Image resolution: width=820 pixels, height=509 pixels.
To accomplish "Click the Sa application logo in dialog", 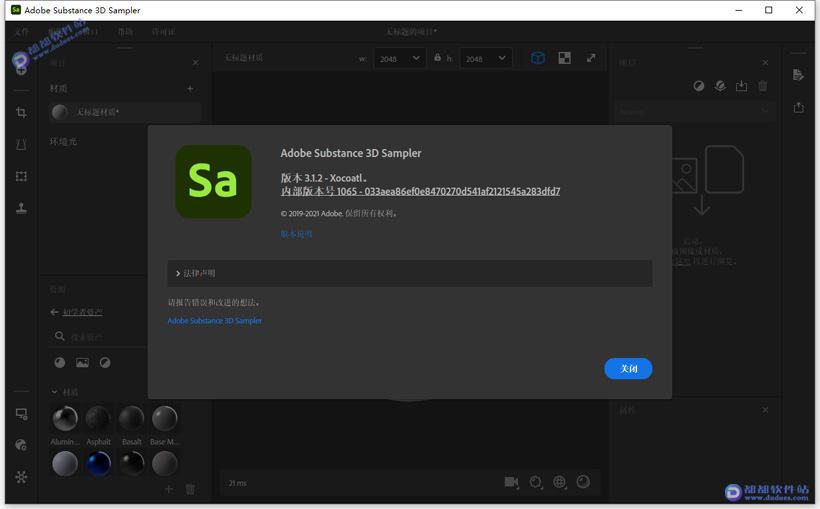I will coord(213,182).
